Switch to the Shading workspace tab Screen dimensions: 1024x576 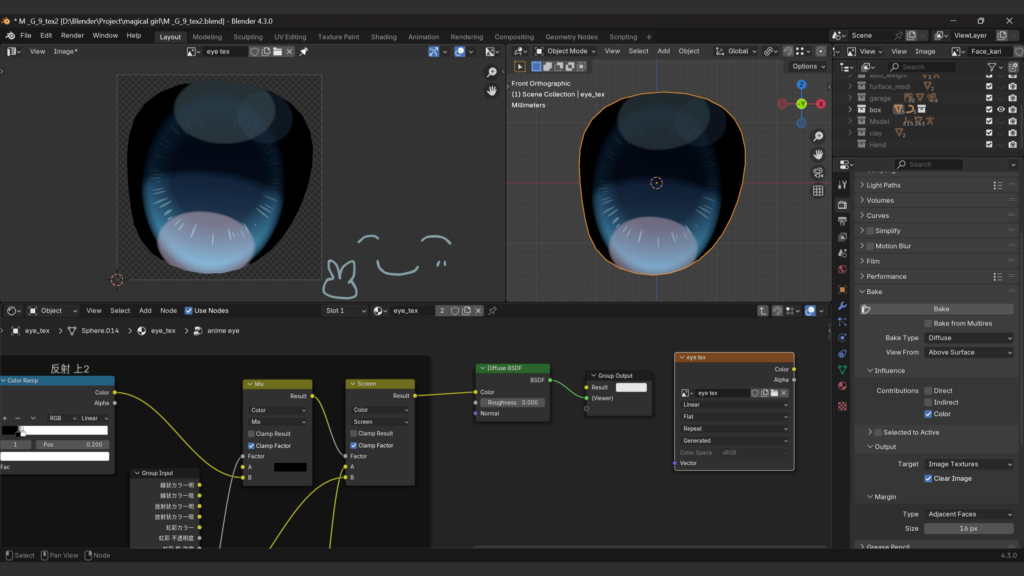pyautogui.click(x=383, y=37)
